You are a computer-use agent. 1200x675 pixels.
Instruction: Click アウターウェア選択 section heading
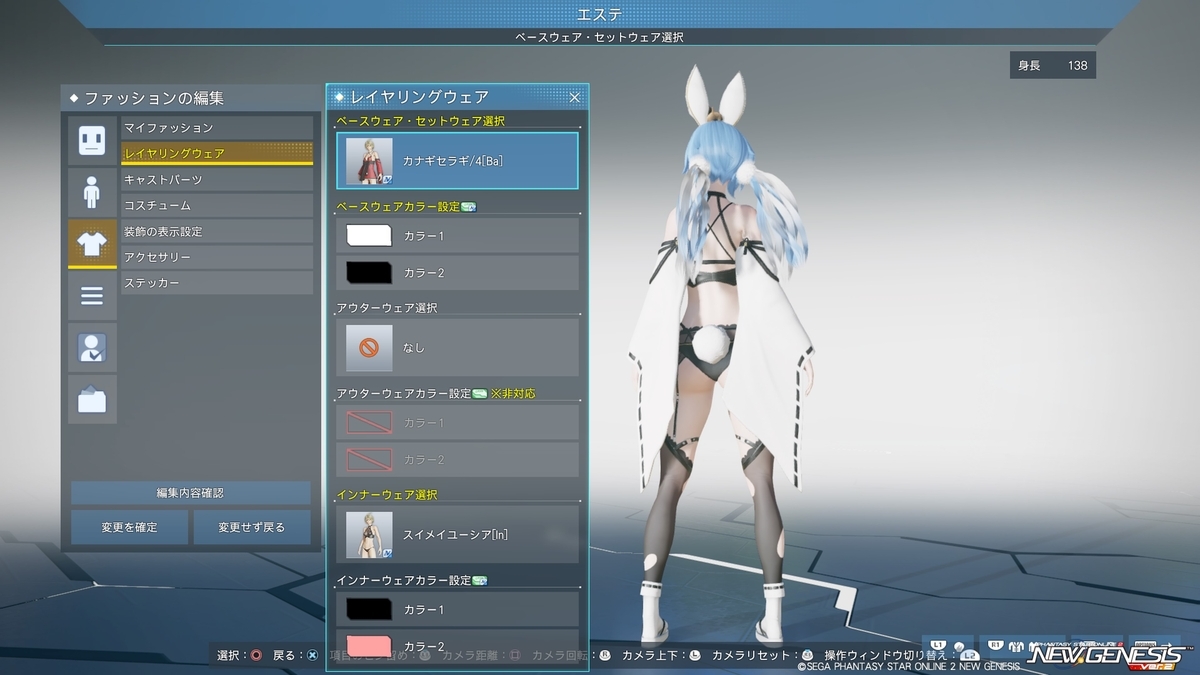click(x=386, y=308)
